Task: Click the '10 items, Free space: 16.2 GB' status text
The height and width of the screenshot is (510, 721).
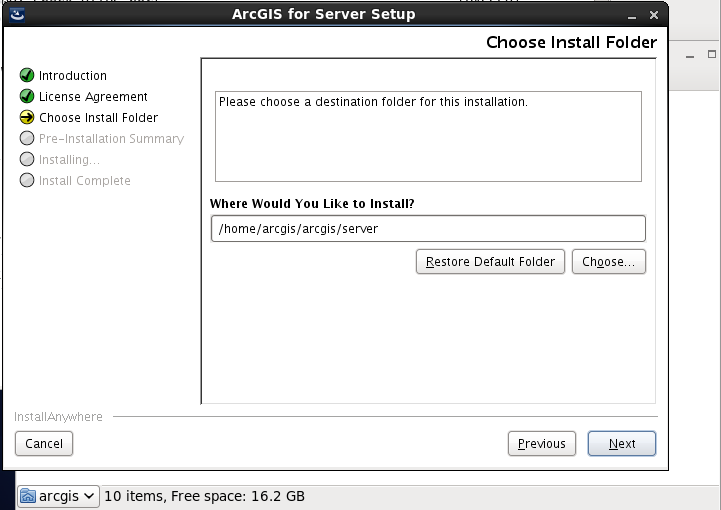Action: click(204, 496)
